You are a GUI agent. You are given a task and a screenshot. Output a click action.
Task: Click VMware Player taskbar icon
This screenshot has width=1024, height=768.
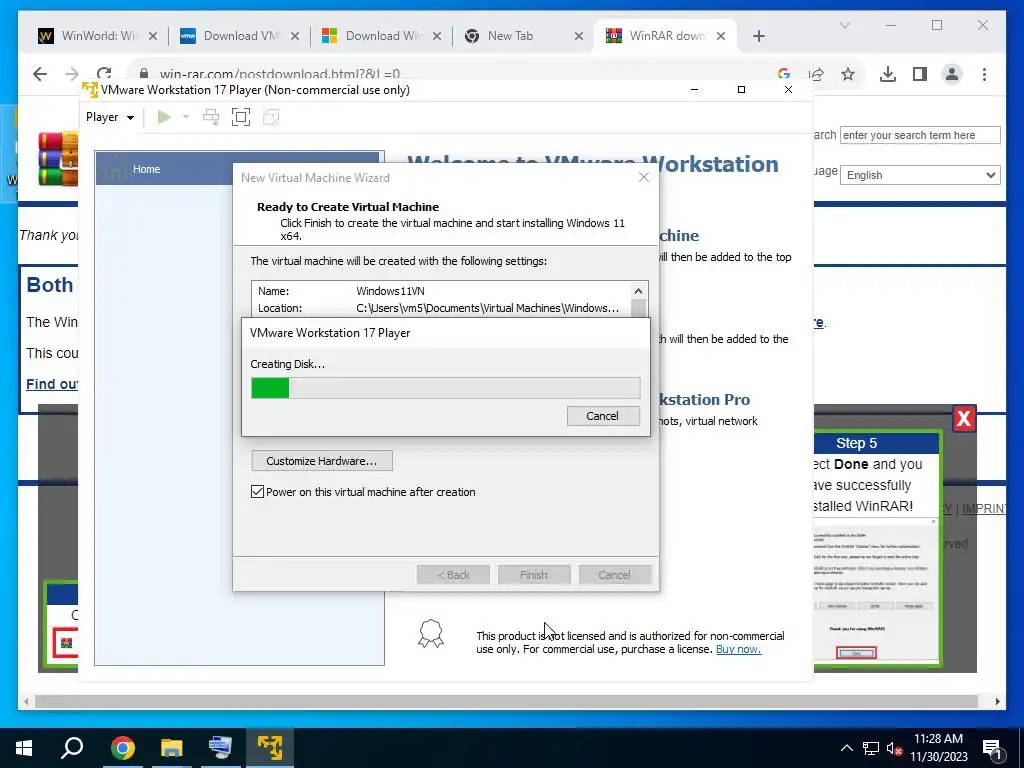[270, 747]
